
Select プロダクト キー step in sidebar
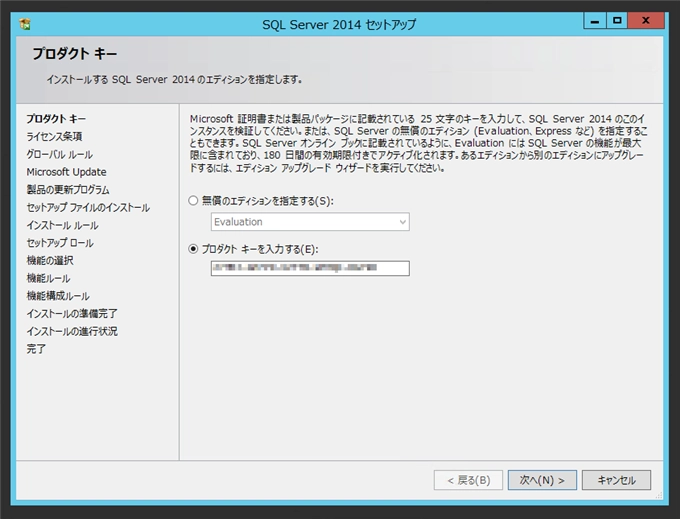coord(56,119)
